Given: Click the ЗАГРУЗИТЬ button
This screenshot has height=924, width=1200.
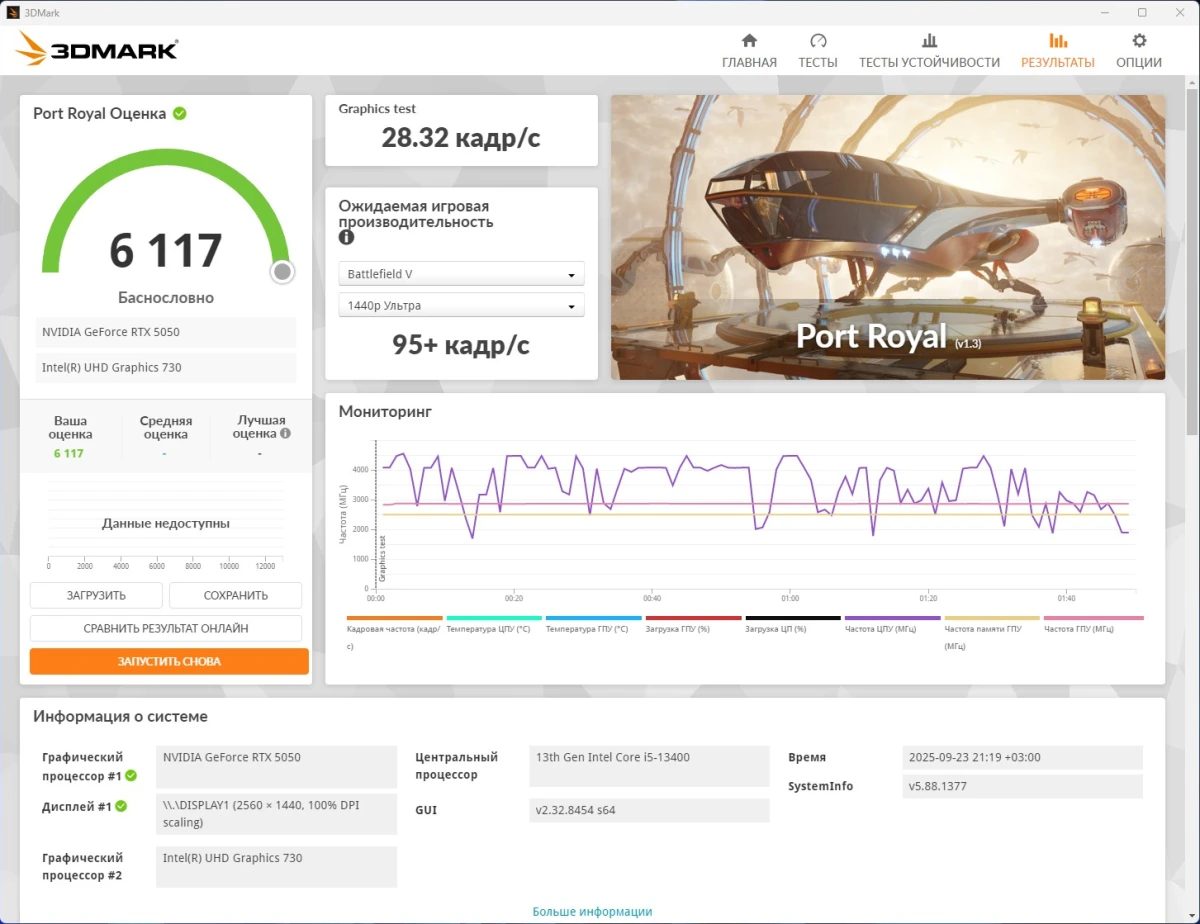Looking at the screenshot, I should 96,595.
